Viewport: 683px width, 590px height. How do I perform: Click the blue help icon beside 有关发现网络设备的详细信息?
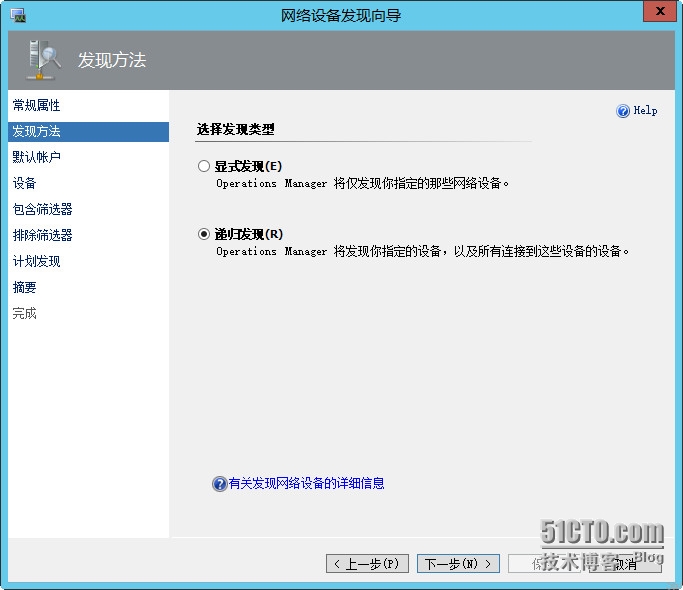220,483
